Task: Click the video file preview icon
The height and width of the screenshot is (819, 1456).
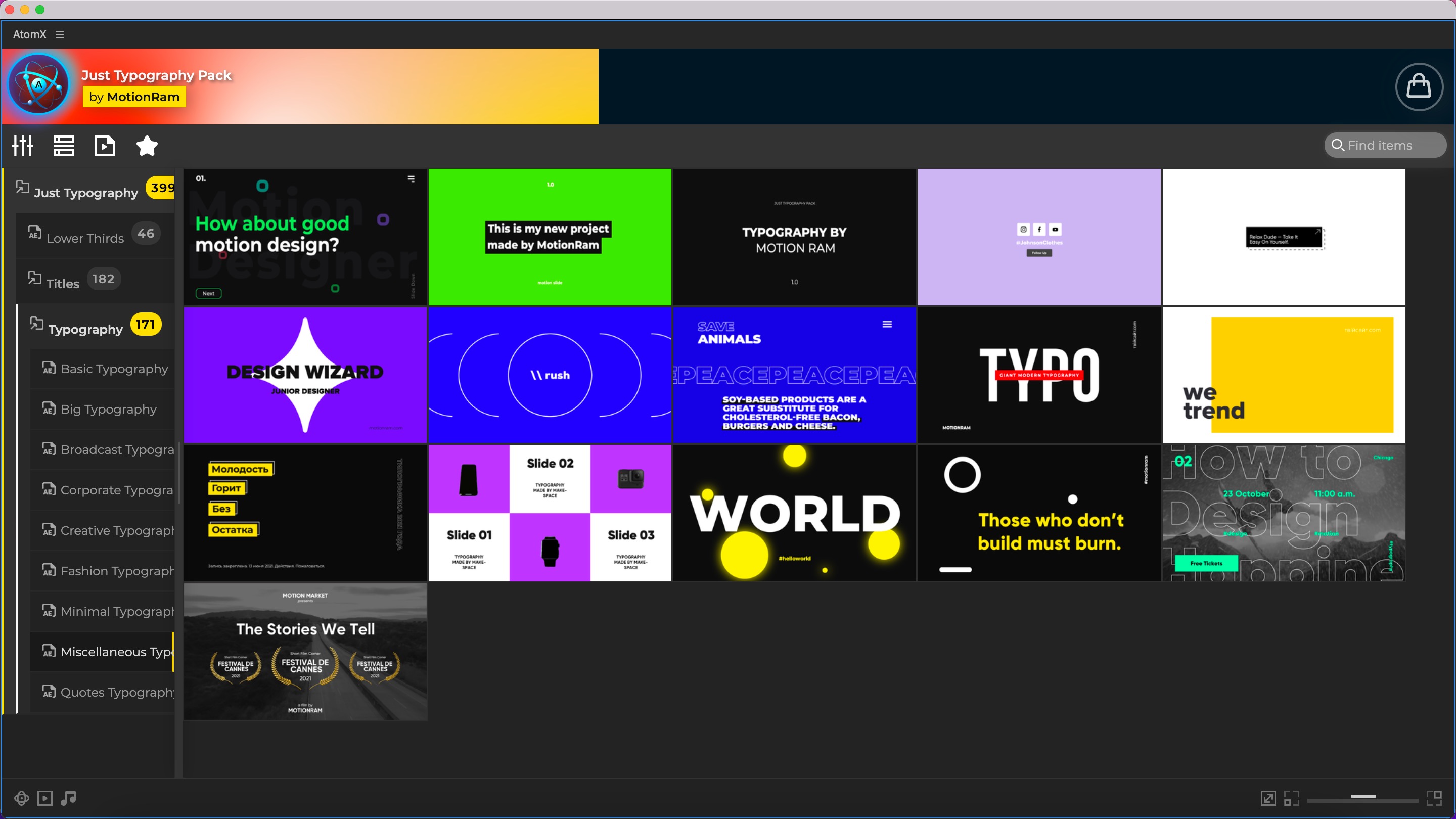Action: pyautogui.click(x=105, y=146)
